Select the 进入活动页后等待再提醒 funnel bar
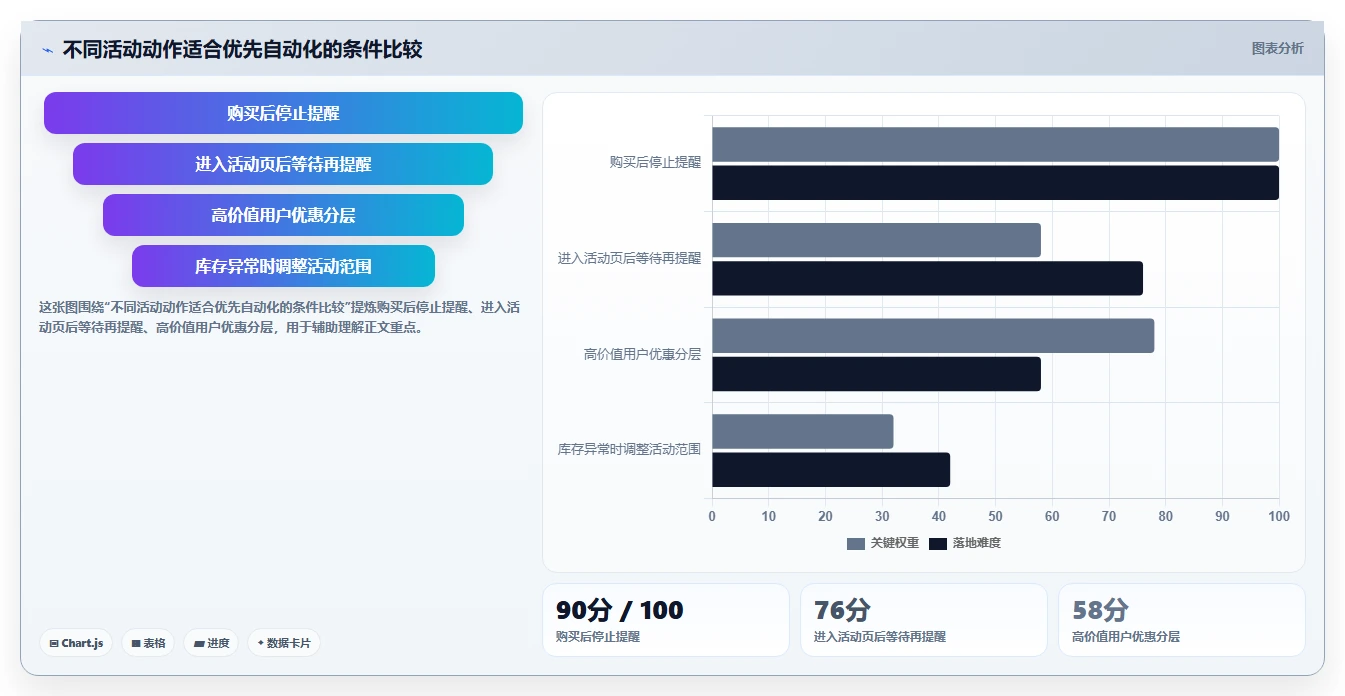 tap(283, 164)
